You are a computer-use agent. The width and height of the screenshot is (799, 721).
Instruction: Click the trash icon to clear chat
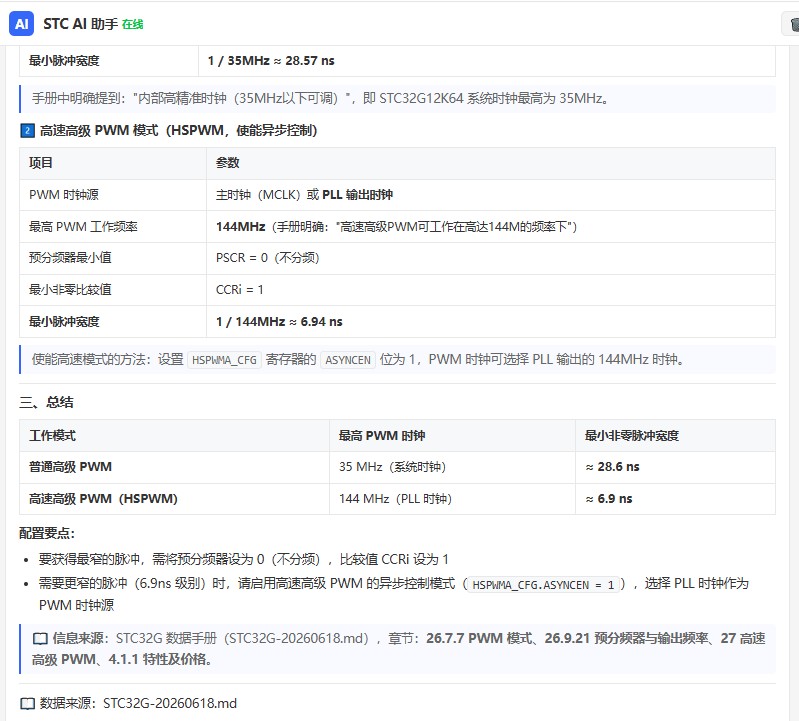(793, 24)
